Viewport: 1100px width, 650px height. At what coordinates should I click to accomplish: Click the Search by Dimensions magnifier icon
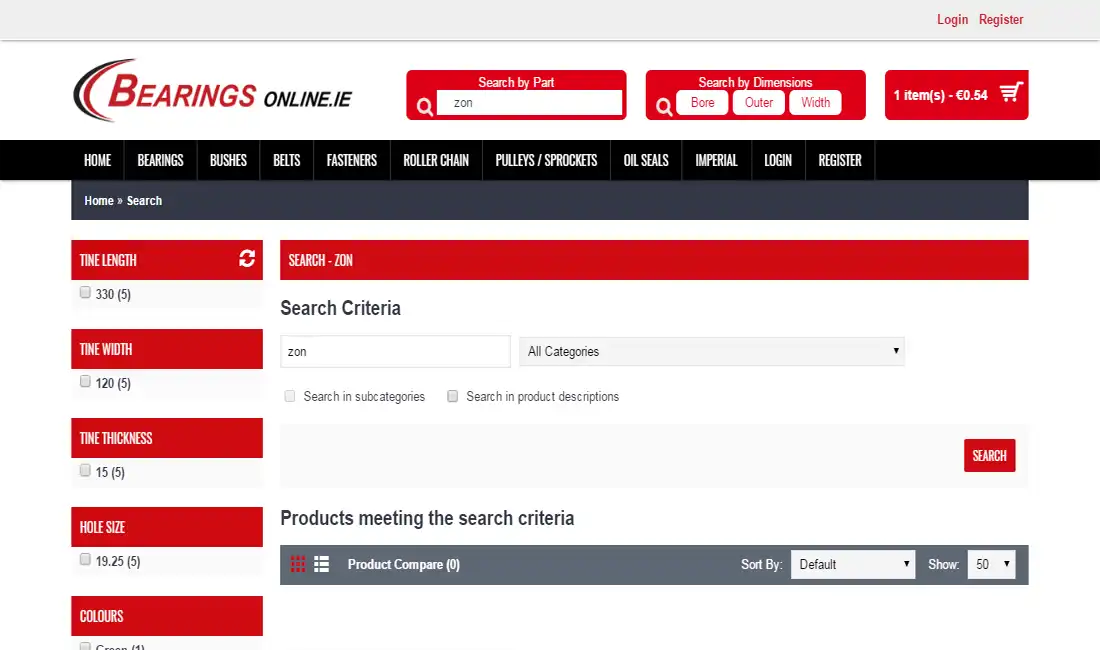[664, 107]
